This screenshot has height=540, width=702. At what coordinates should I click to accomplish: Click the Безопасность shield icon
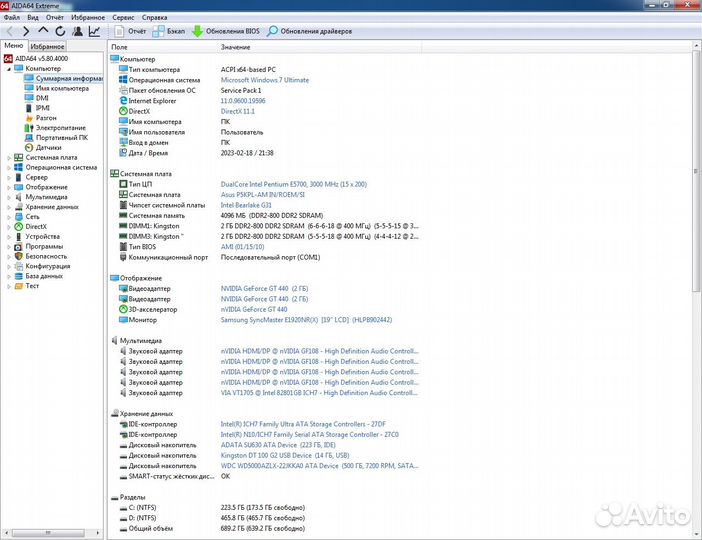(18, 256)
